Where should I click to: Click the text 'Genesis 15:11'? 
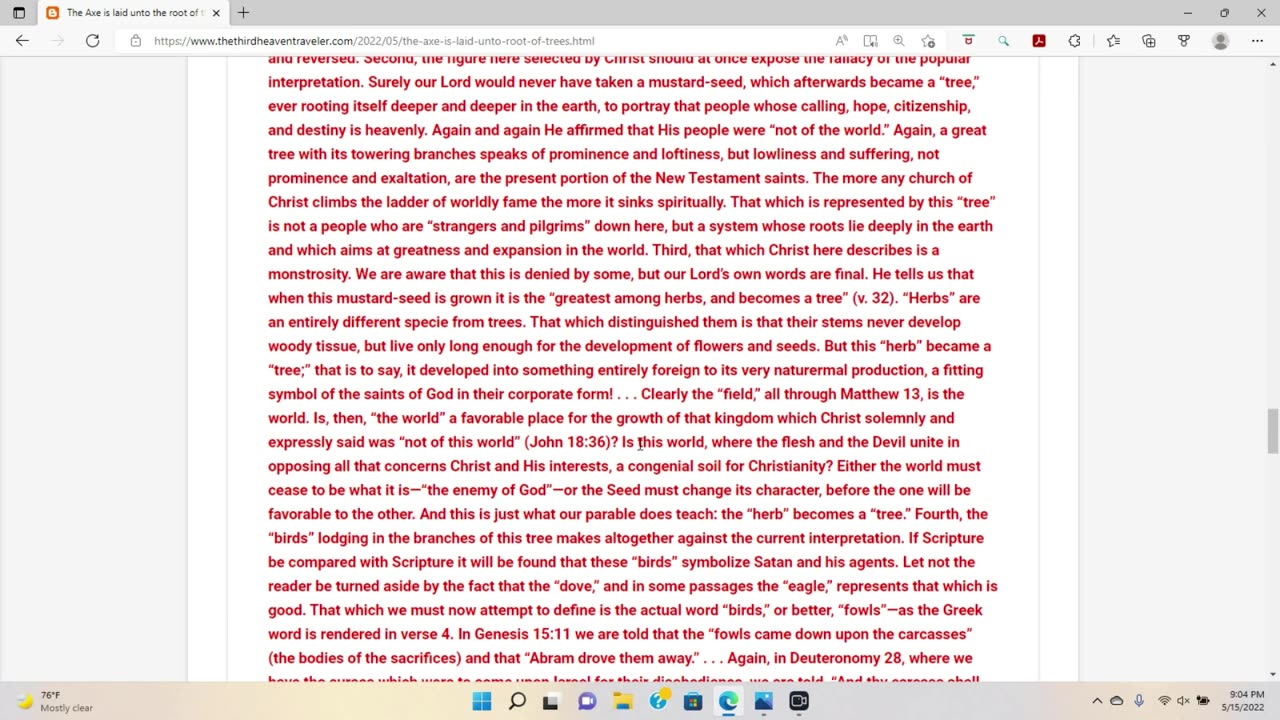(520, 634)
